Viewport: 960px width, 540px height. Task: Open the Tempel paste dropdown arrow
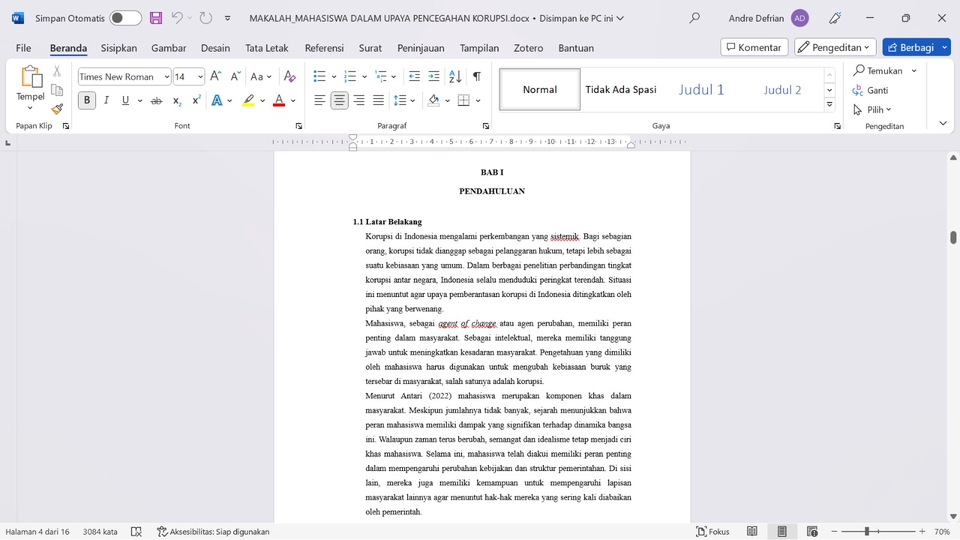pos(30,108)
